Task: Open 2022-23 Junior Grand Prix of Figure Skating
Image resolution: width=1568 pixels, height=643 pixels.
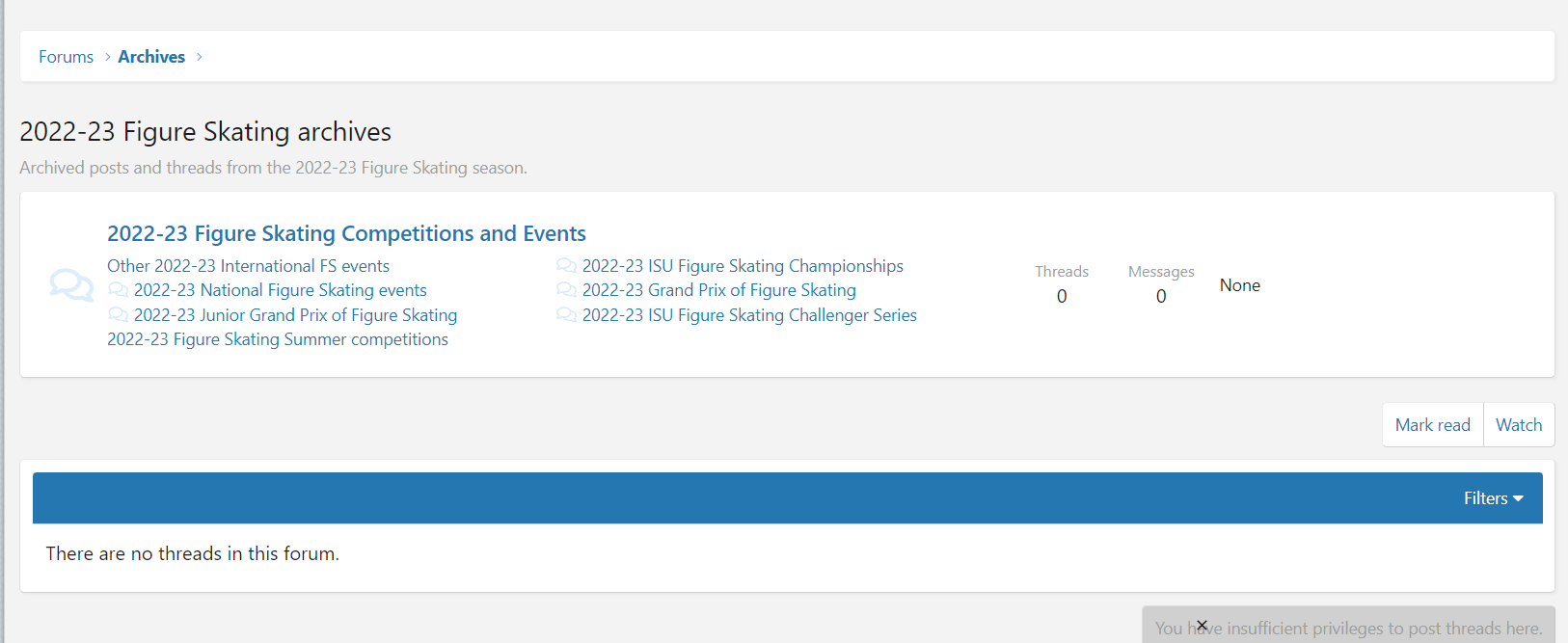Action: pyautogui.click(x=295, y=315)
